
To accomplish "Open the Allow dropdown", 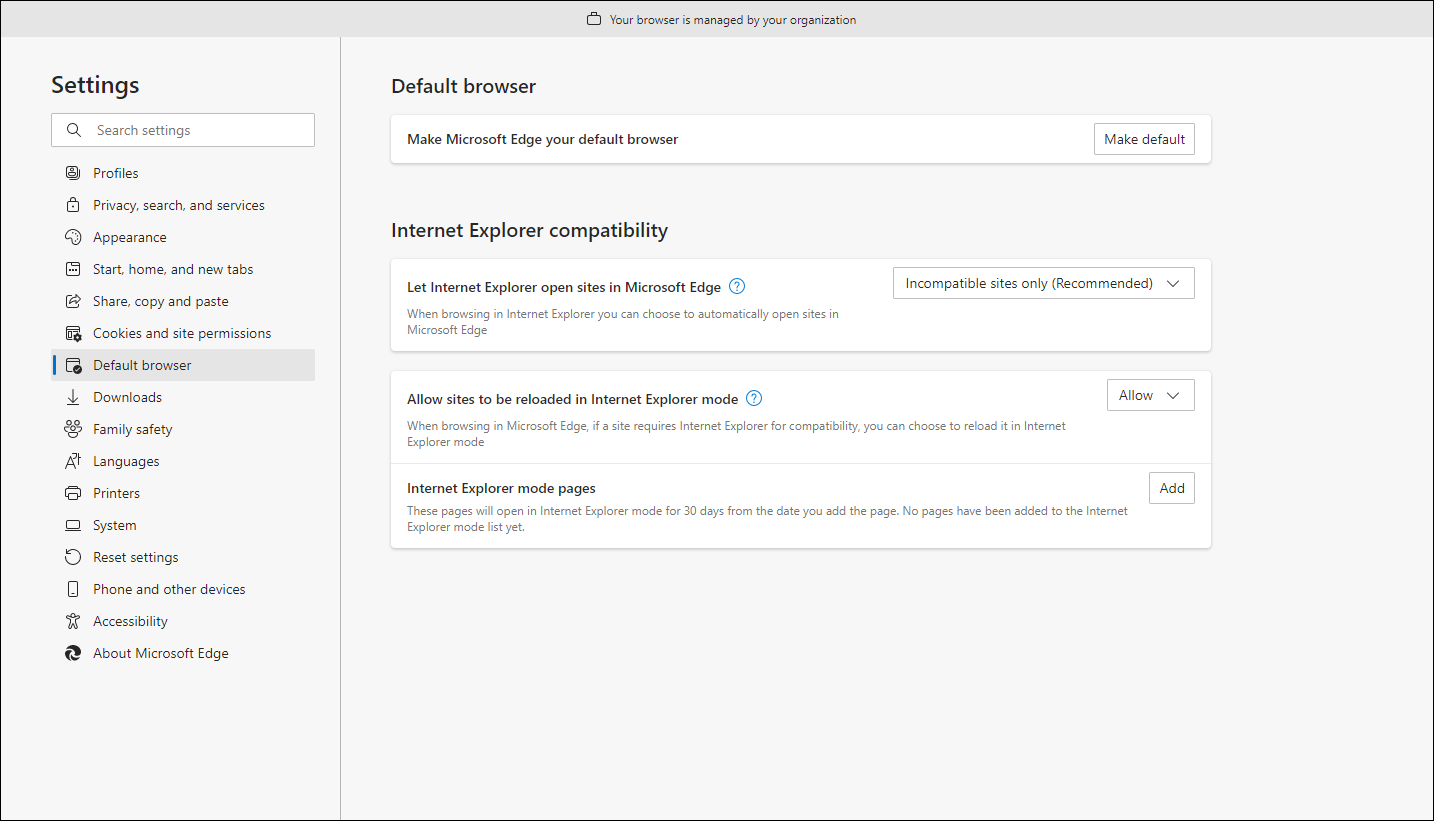I will pos(1150,394).
